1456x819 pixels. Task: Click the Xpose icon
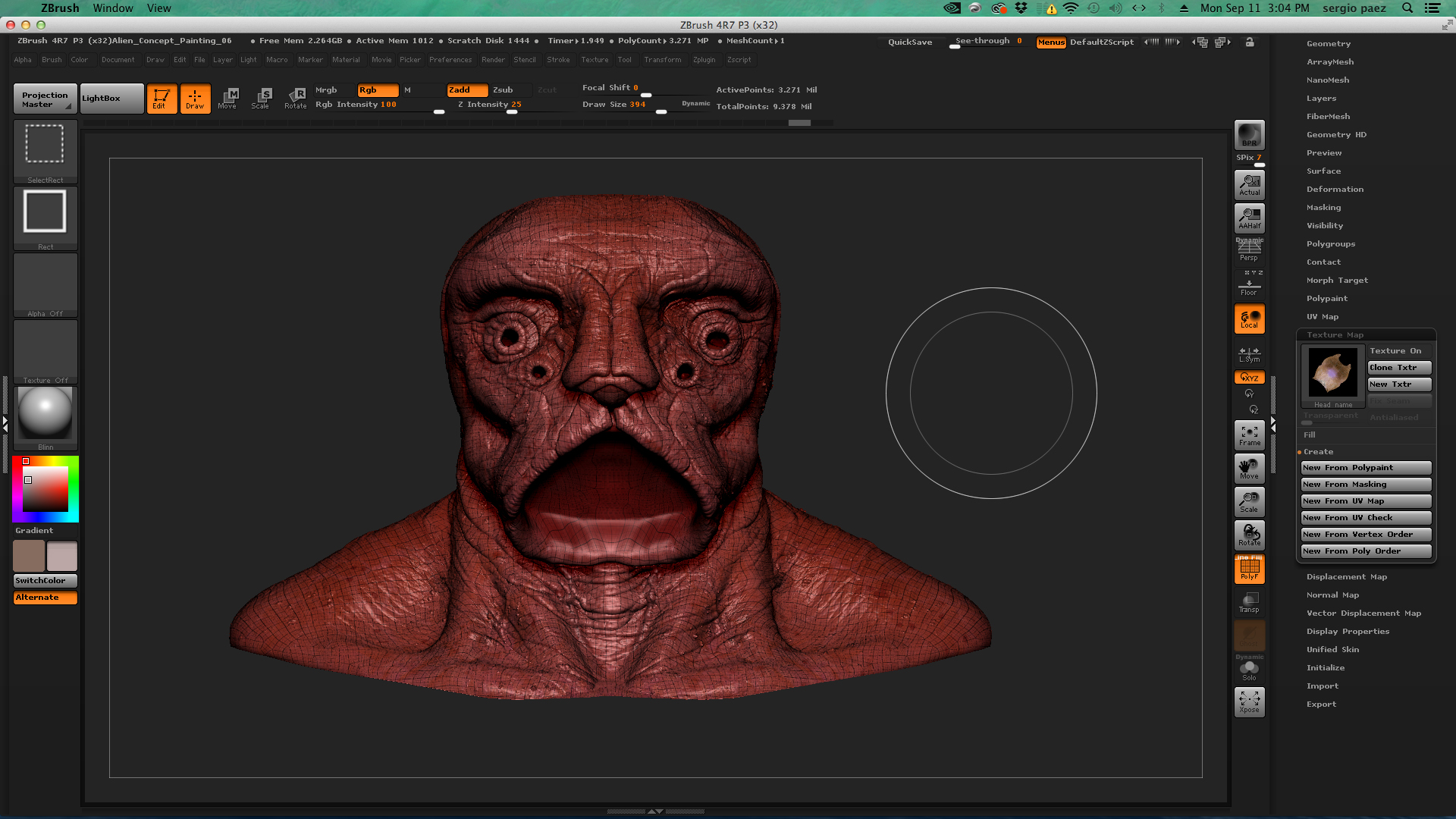(x=1249, y=702)
